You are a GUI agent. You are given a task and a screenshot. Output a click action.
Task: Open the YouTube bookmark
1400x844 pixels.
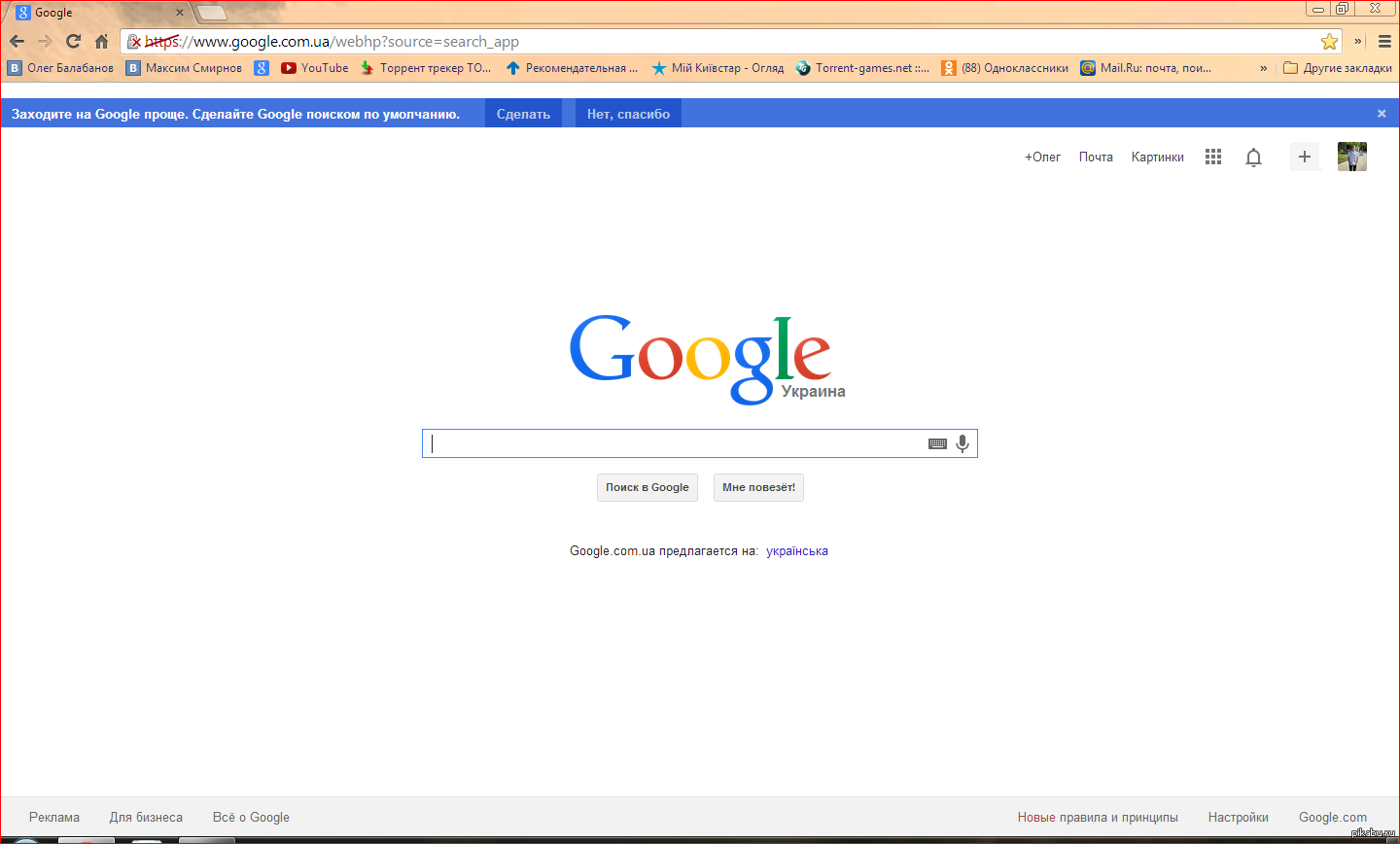point(314,68)
